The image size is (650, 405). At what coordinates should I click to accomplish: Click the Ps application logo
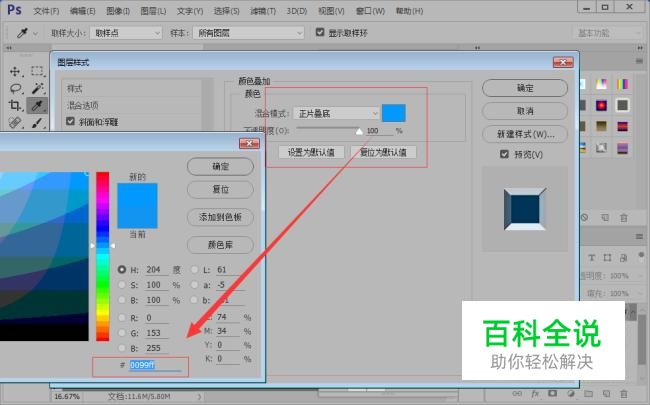(15, 10)
